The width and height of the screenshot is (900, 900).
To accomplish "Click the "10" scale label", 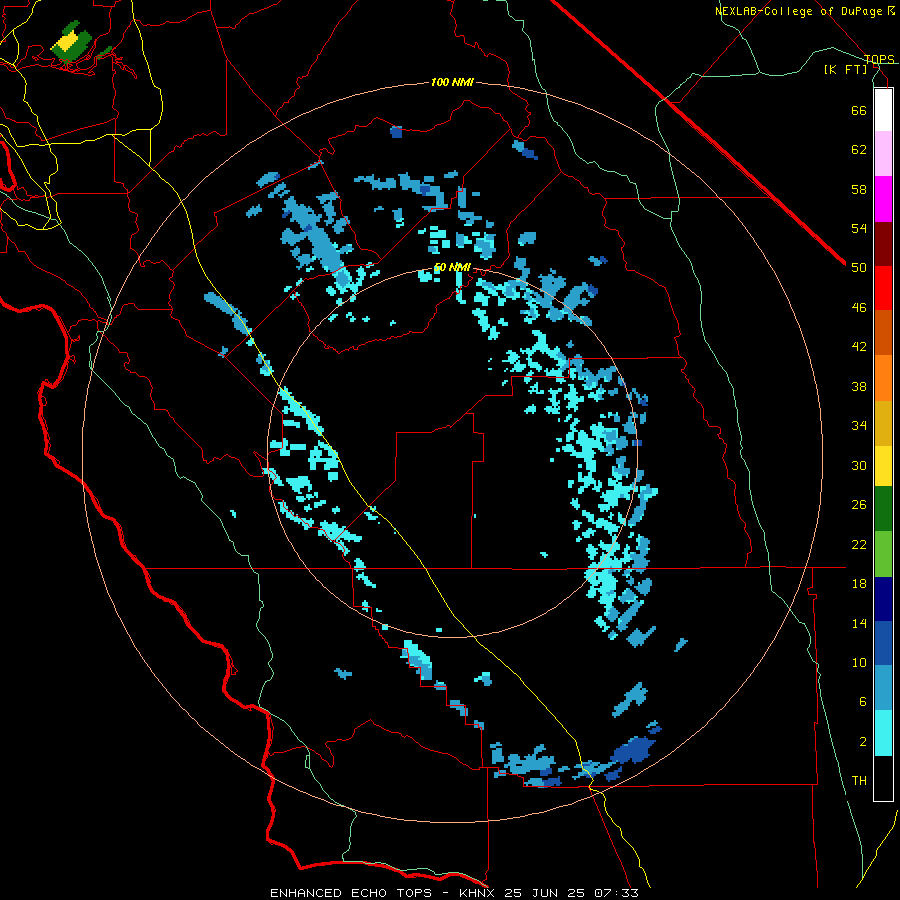I will coord(859,663).
